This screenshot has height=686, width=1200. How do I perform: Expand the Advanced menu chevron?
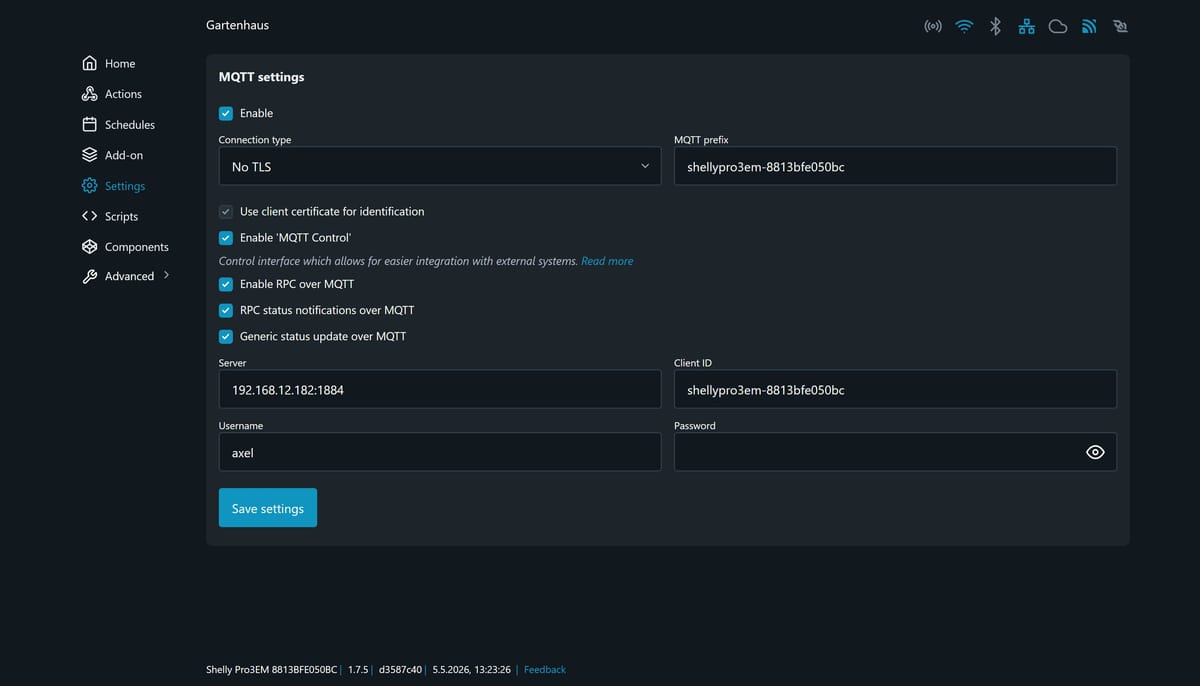point(166,275)
